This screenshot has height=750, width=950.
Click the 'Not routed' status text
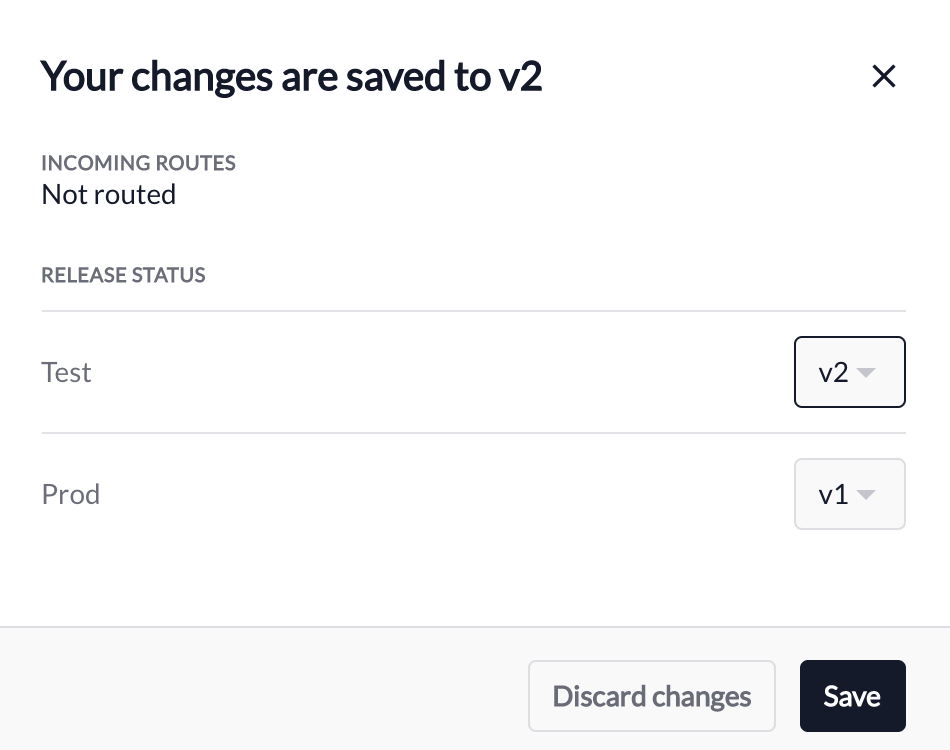click(108, 194)
